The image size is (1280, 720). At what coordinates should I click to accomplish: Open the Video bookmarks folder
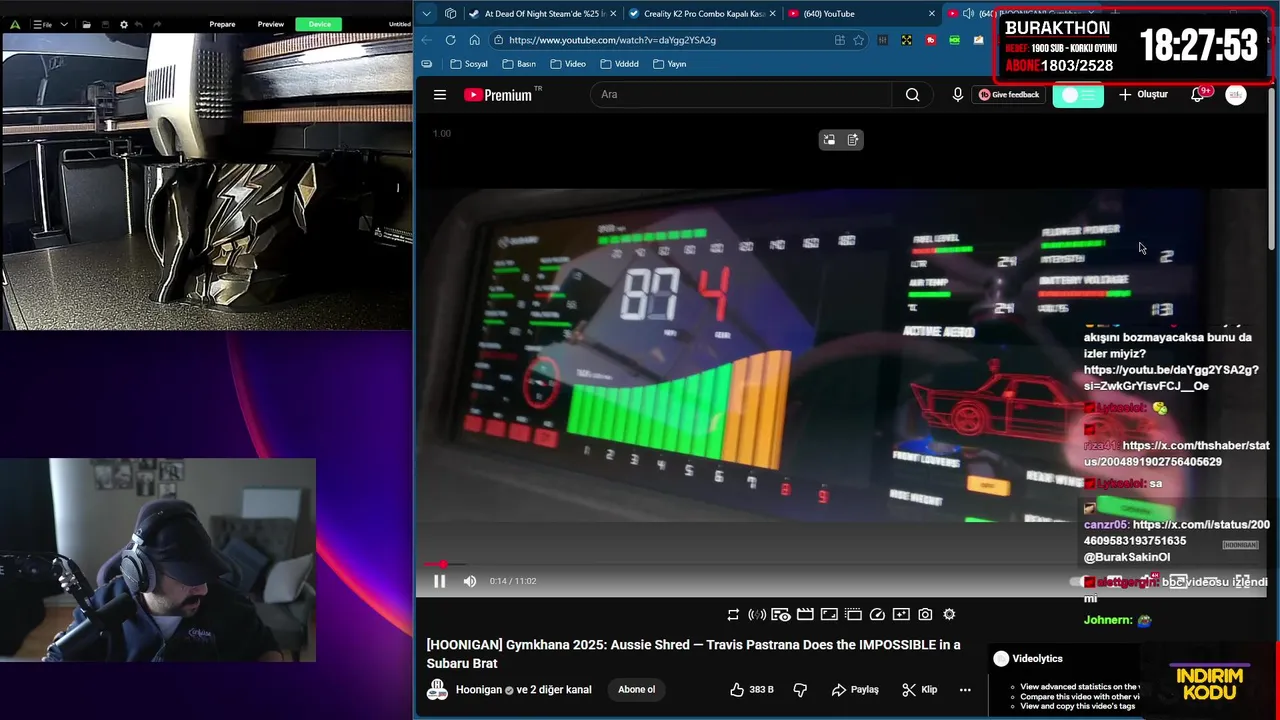[567, 64]
